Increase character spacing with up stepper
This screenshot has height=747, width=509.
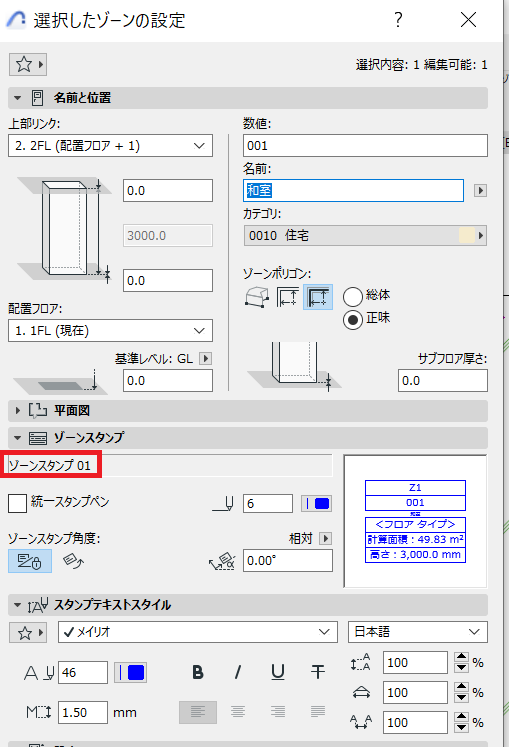coord(461,717)
